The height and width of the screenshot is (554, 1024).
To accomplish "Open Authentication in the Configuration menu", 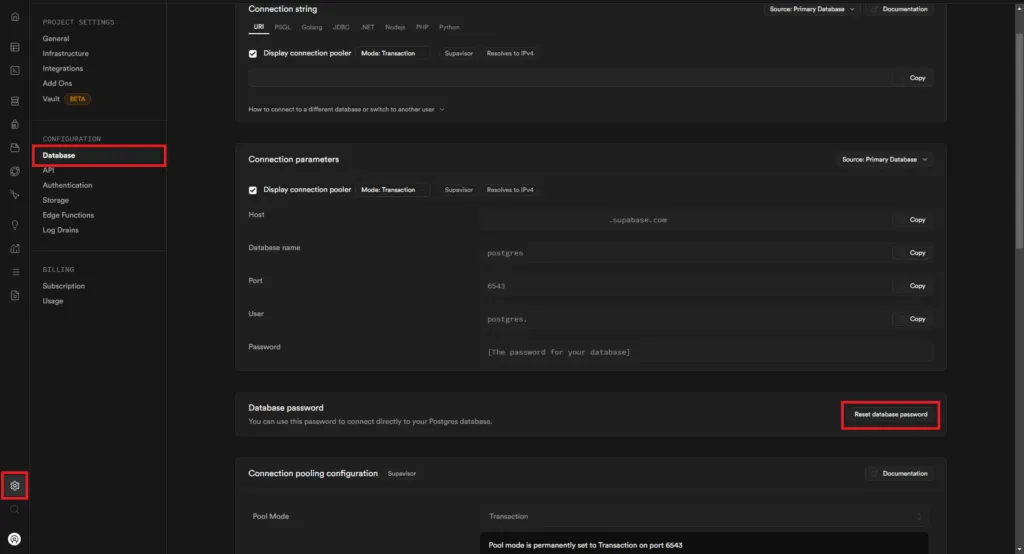I will [67, 185].
